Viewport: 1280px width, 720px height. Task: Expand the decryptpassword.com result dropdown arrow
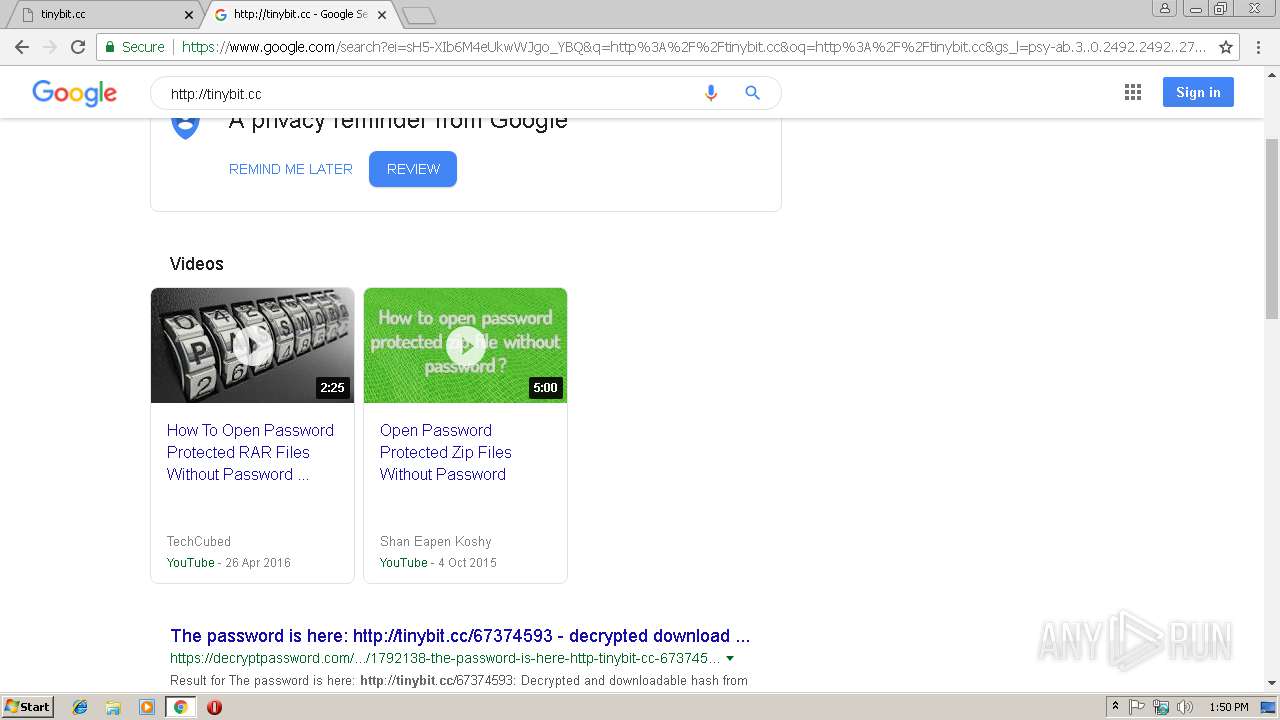coord(730,658)
